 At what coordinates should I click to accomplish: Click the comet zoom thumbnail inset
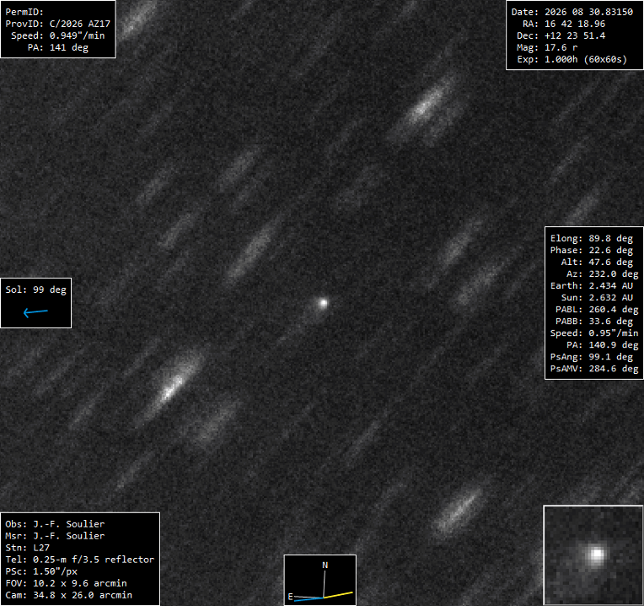click(x=593, y=555)
